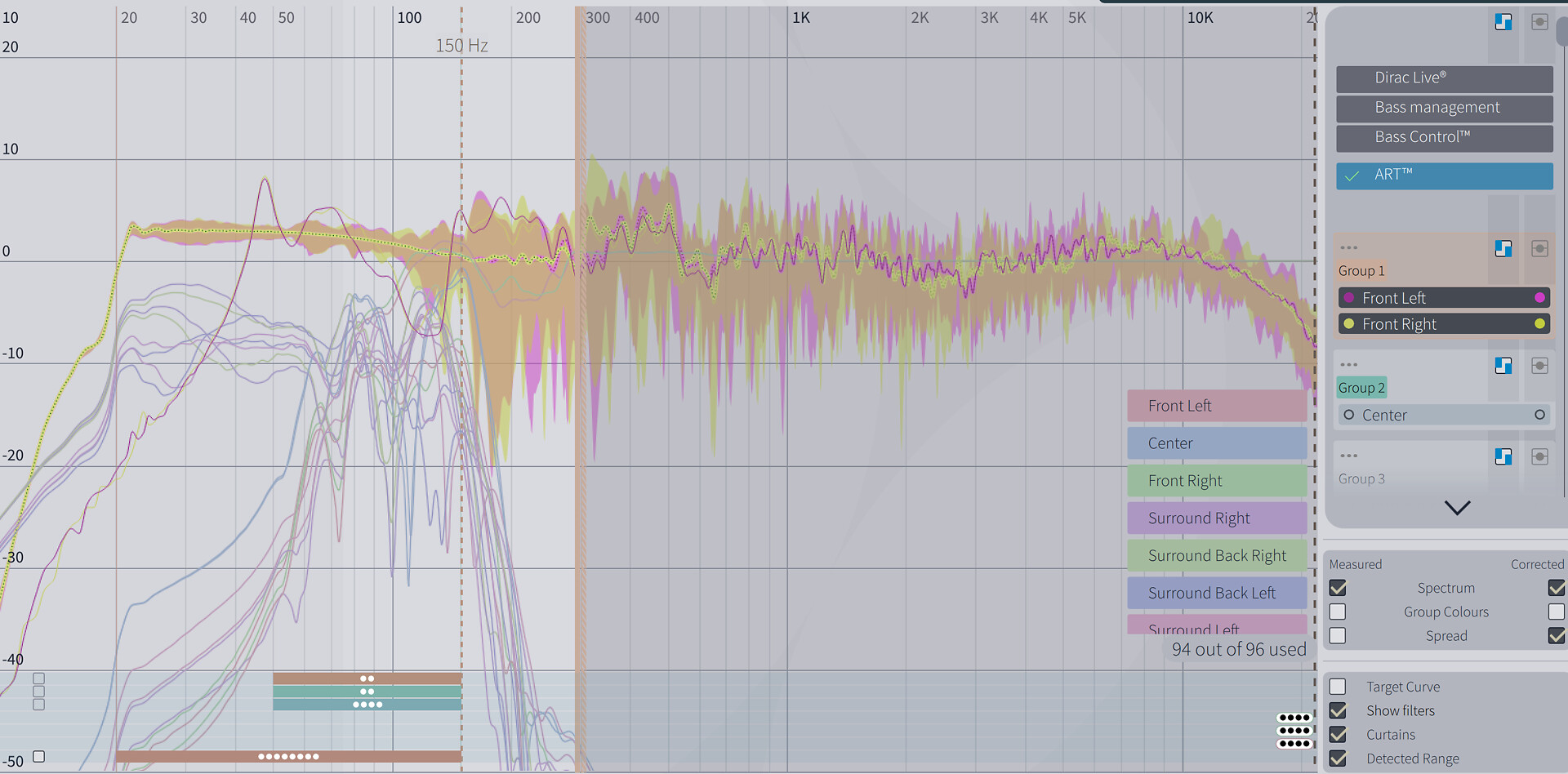Image resolution: width=1568 pixels, height=774 pixels.
Task: Click the Group 3 blue curve icon
Action: [x=1503, y=456]
